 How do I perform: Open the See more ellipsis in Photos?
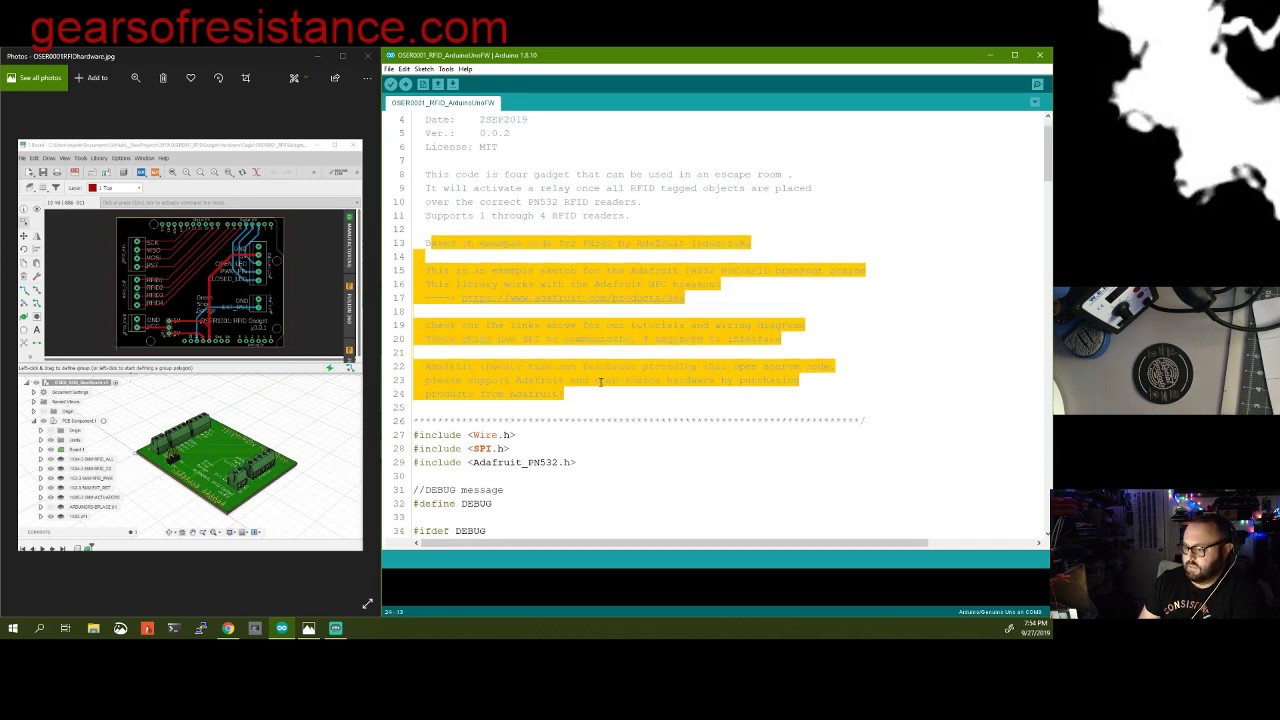pos(366,78)
